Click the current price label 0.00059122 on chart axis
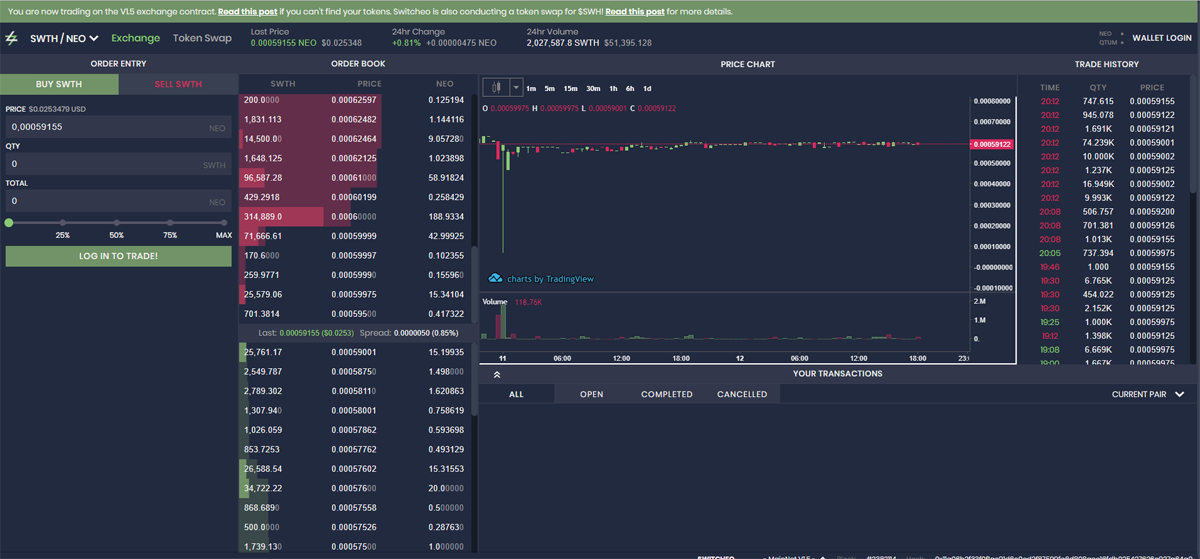The height and width of the screenshot is (559, 1200). click(992, 144)
